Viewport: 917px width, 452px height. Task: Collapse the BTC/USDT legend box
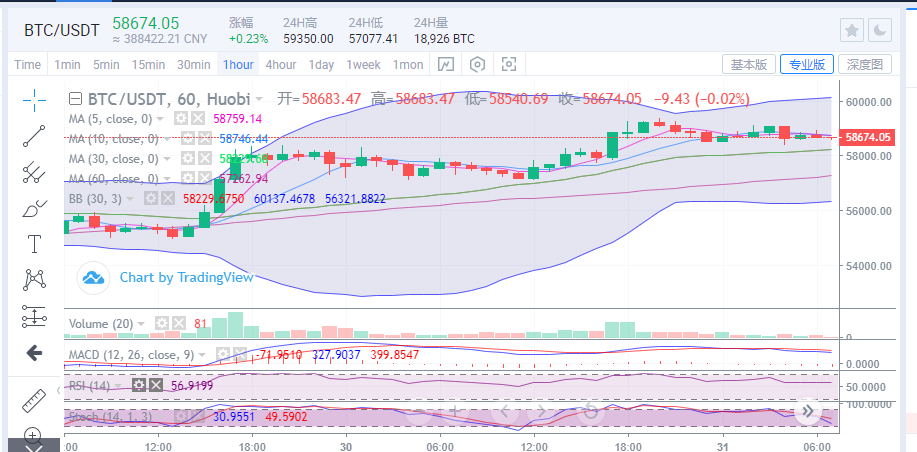pyautogui.click(x=74, y=98)
